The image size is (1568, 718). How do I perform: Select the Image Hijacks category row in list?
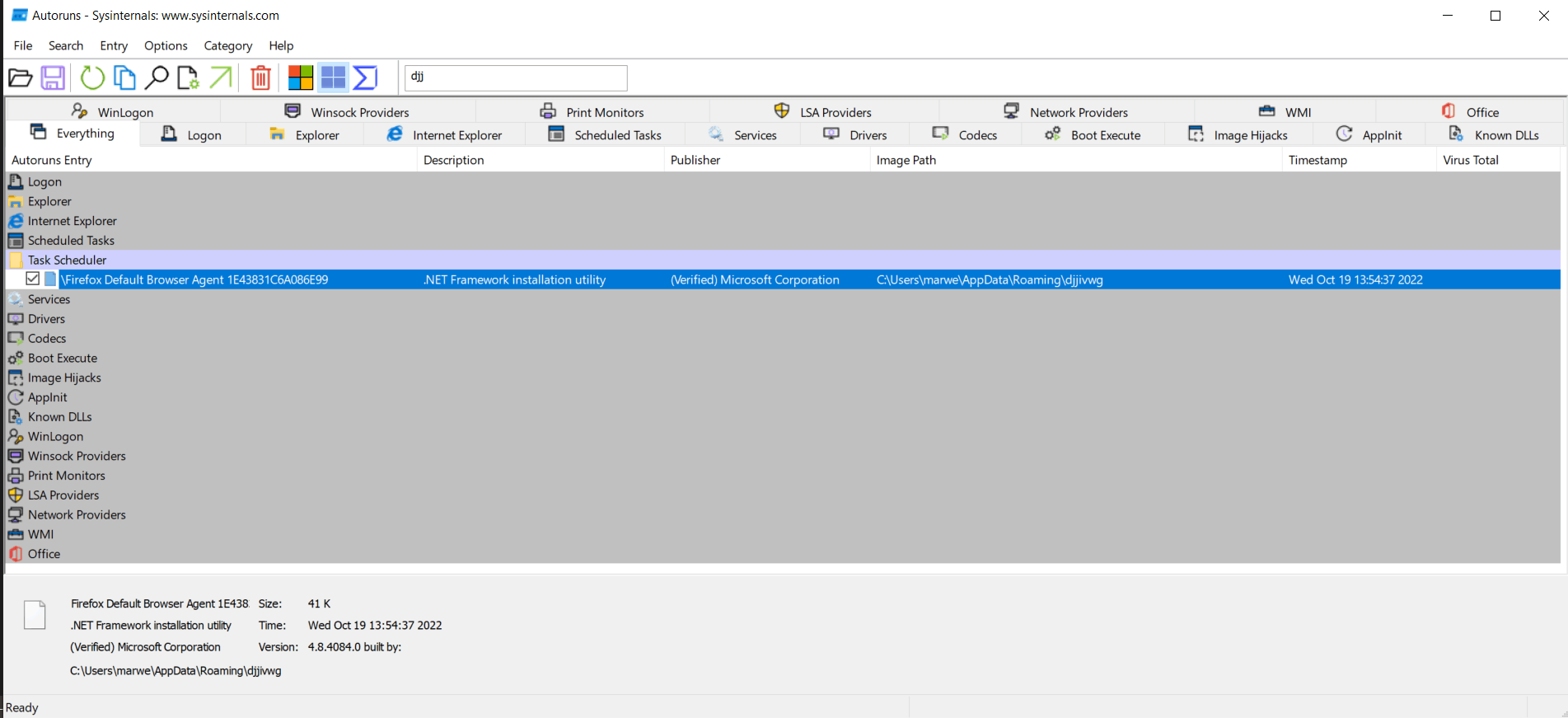[x=784, y=378]
